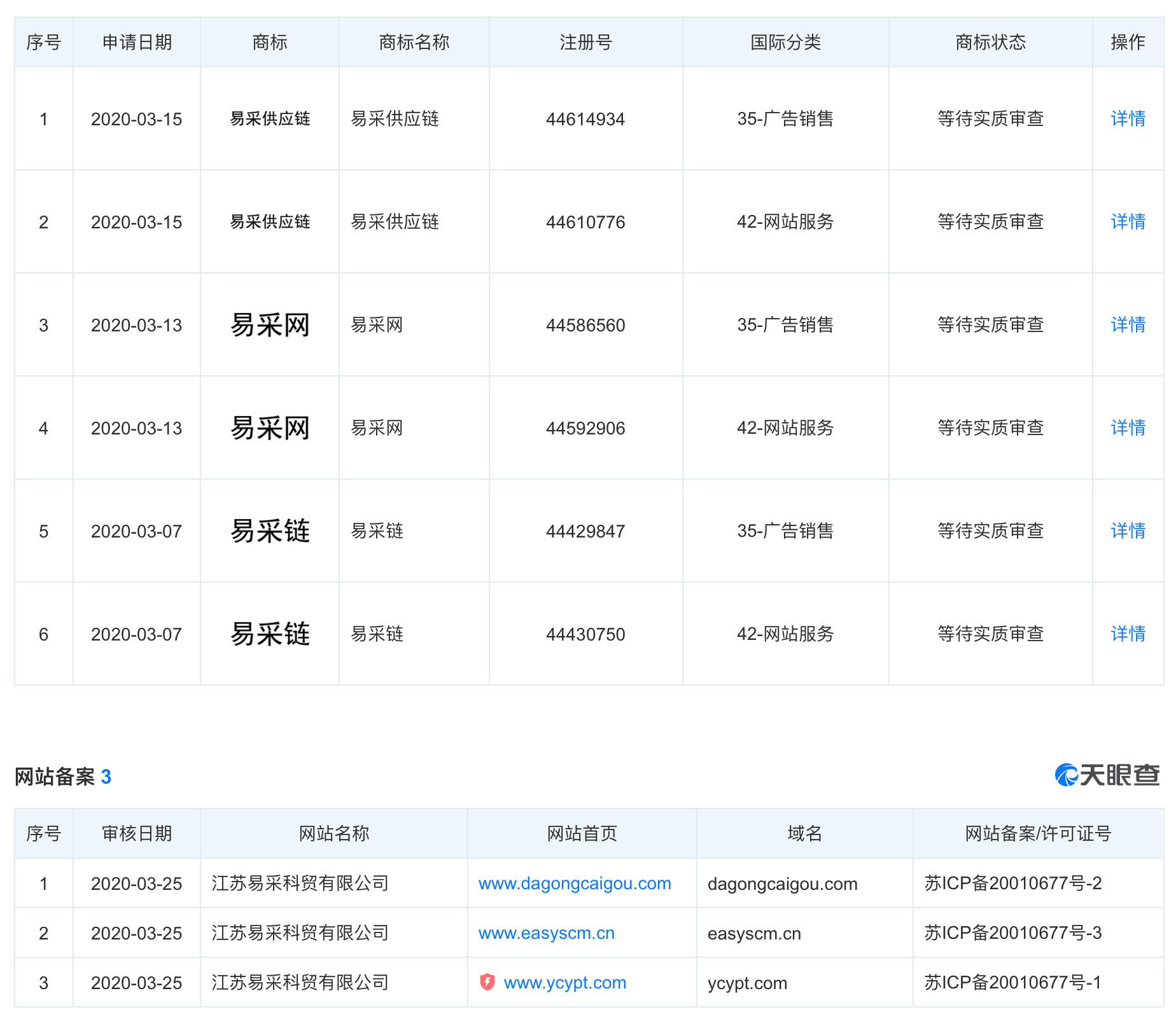Open 详情 for registration 44430750
The image size is (1176, 1019).
(1128, 634)
